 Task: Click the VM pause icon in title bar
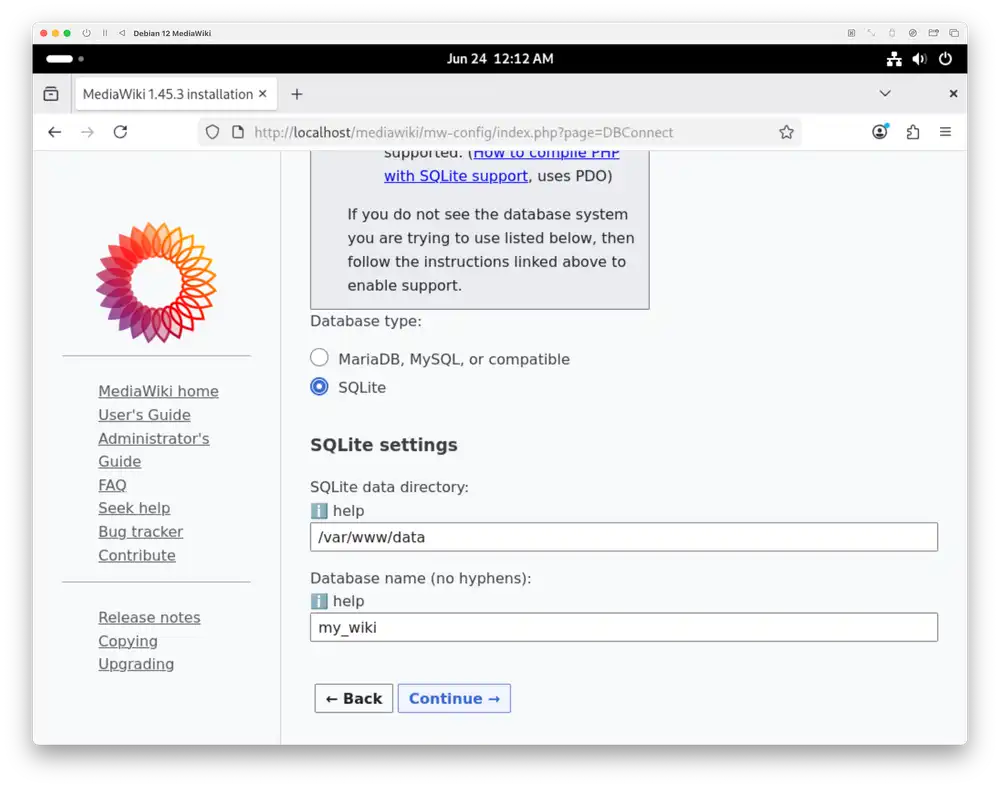(x=105, y=33)
